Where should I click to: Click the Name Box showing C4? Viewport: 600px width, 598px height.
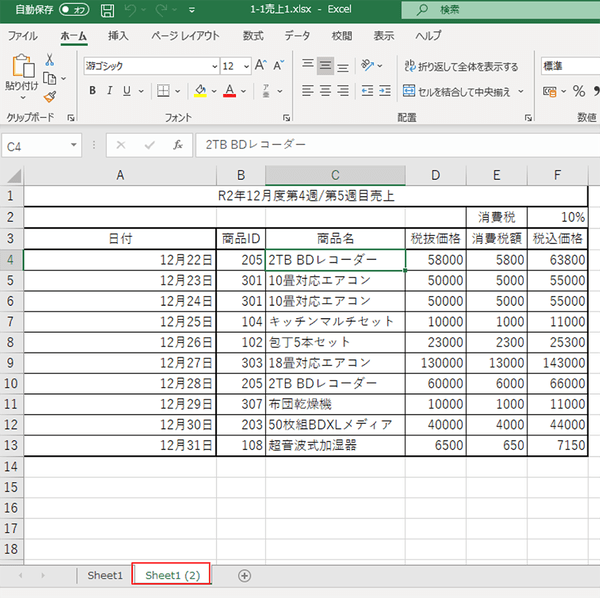(41, 146)
